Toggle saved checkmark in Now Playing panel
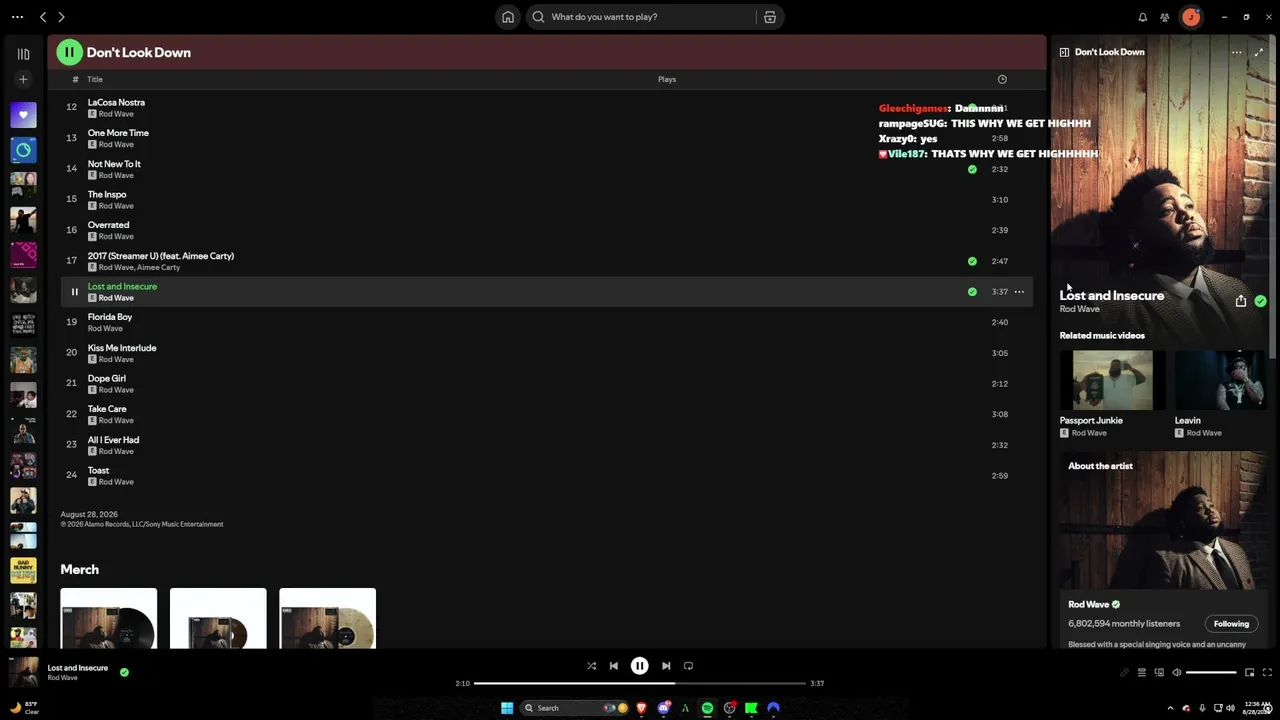The height and width of the screenshot is (720, 1280). click(1260, 301)
